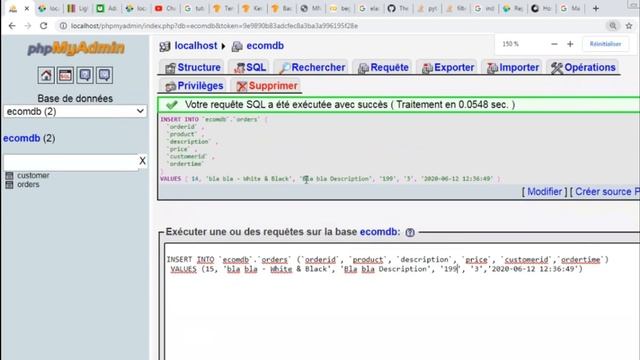The image size is (640, 360).
Task: Switch to the 'be' browser tab
Action: [x=340, y=8]
